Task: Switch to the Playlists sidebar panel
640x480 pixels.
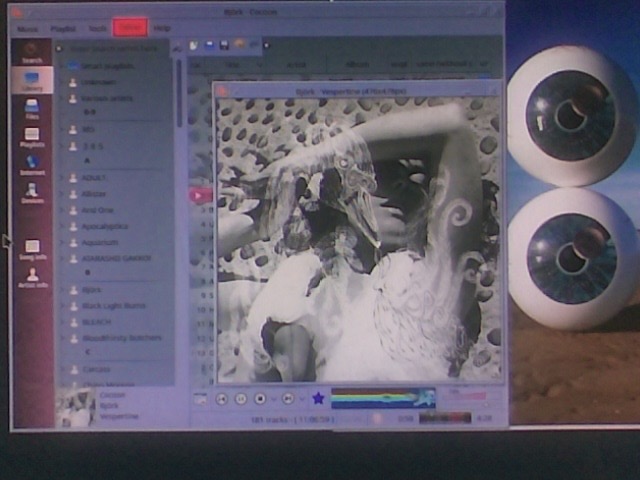Action: pyautogui.click(x=32, y=137)
